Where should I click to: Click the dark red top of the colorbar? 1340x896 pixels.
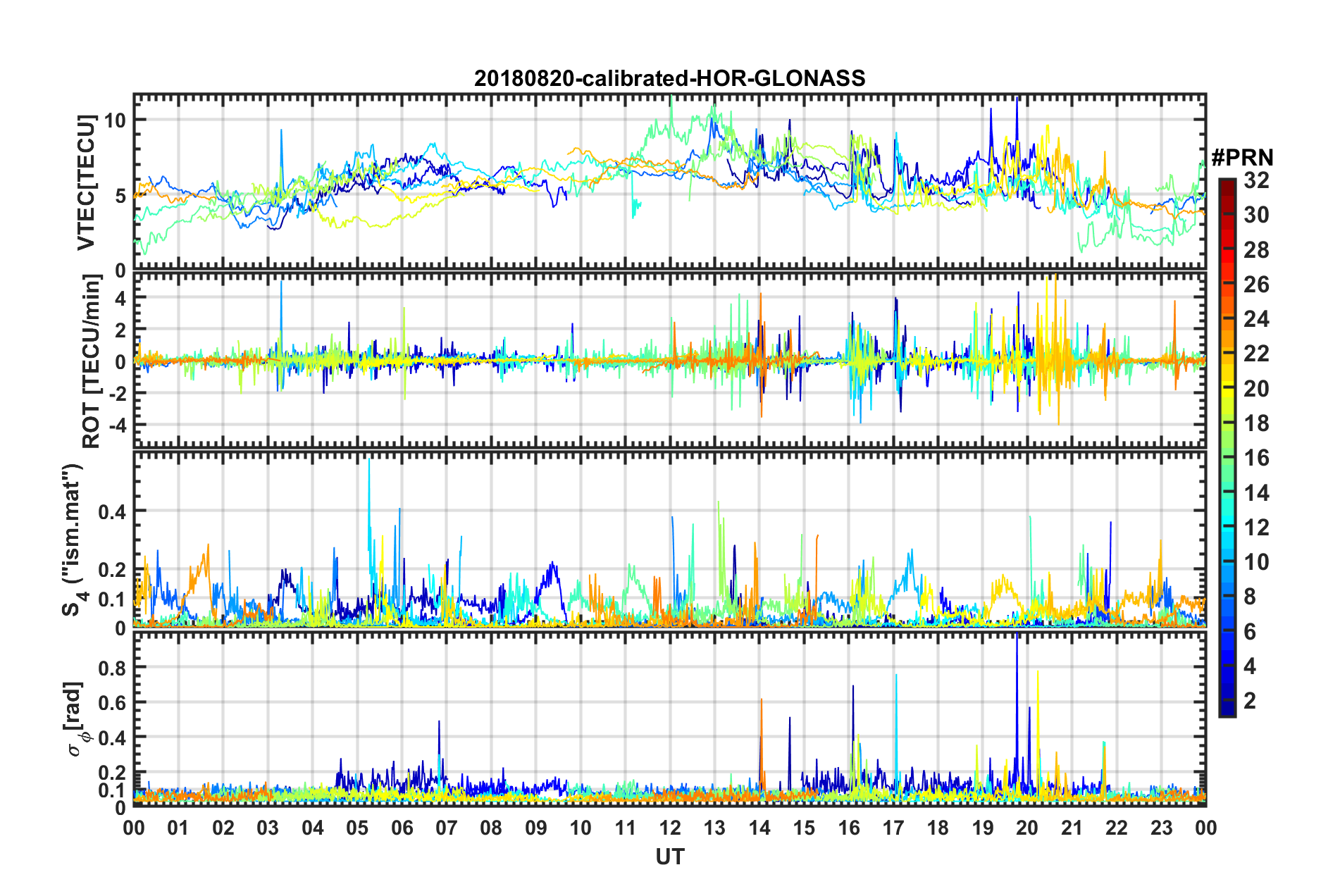(1227, 185)
